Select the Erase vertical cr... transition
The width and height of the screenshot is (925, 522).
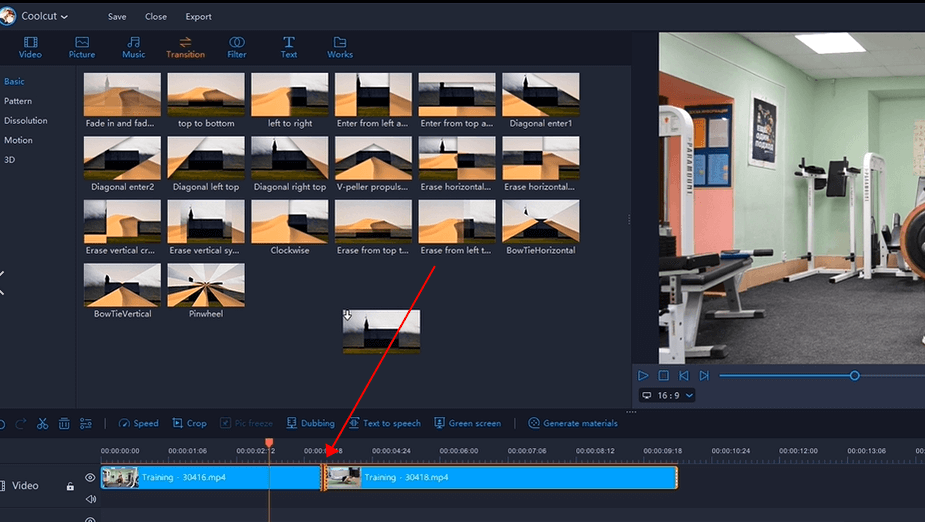point(122,228)
